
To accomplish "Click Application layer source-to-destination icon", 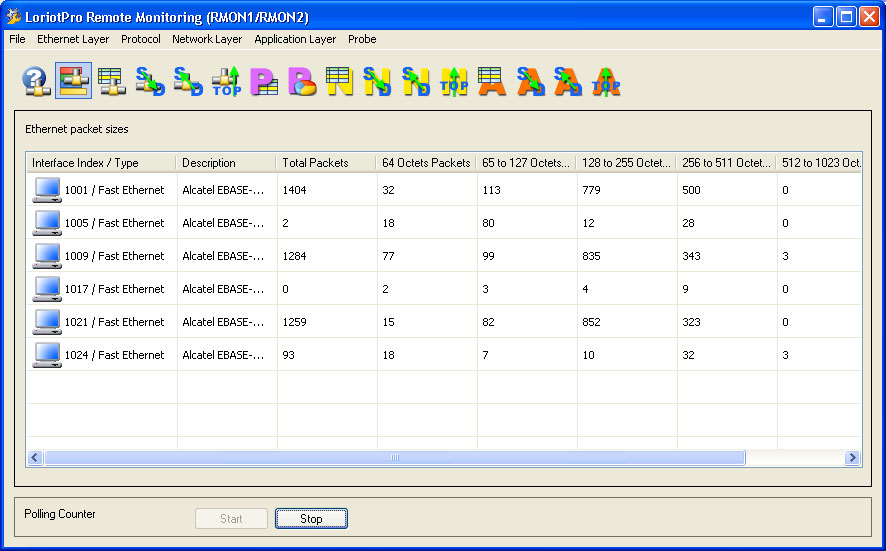I will (530, 81).
